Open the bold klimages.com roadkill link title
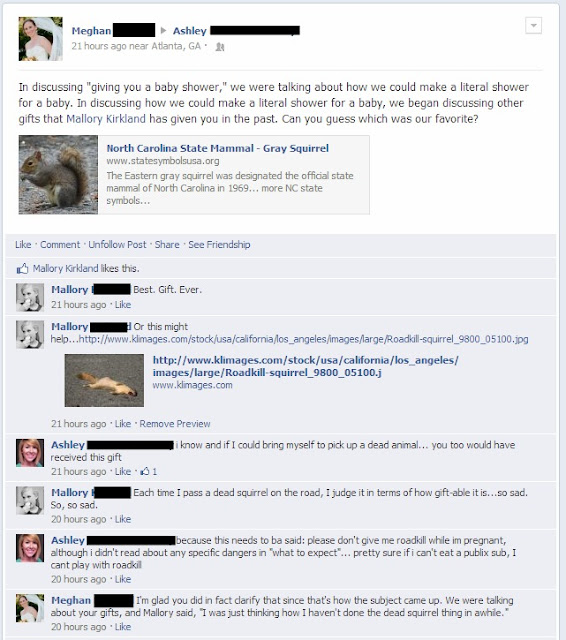 click(x=305, y=366)
